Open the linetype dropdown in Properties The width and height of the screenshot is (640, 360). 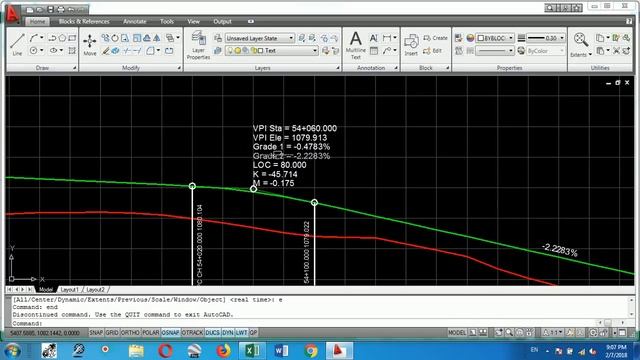tap(495, 51)
